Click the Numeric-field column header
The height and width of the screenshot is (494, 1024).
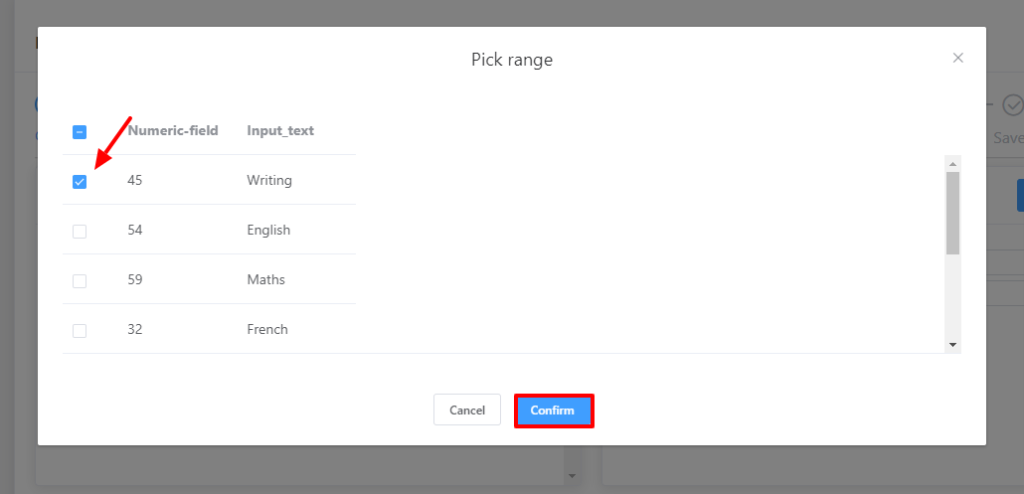(x=173, y=131)
